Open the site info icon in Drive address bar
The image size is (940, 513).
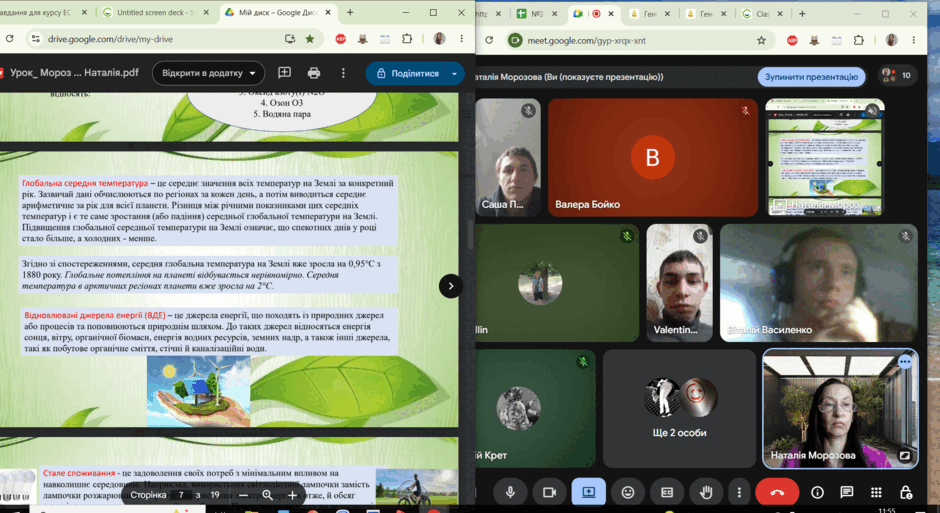click(x=36, y=39)
